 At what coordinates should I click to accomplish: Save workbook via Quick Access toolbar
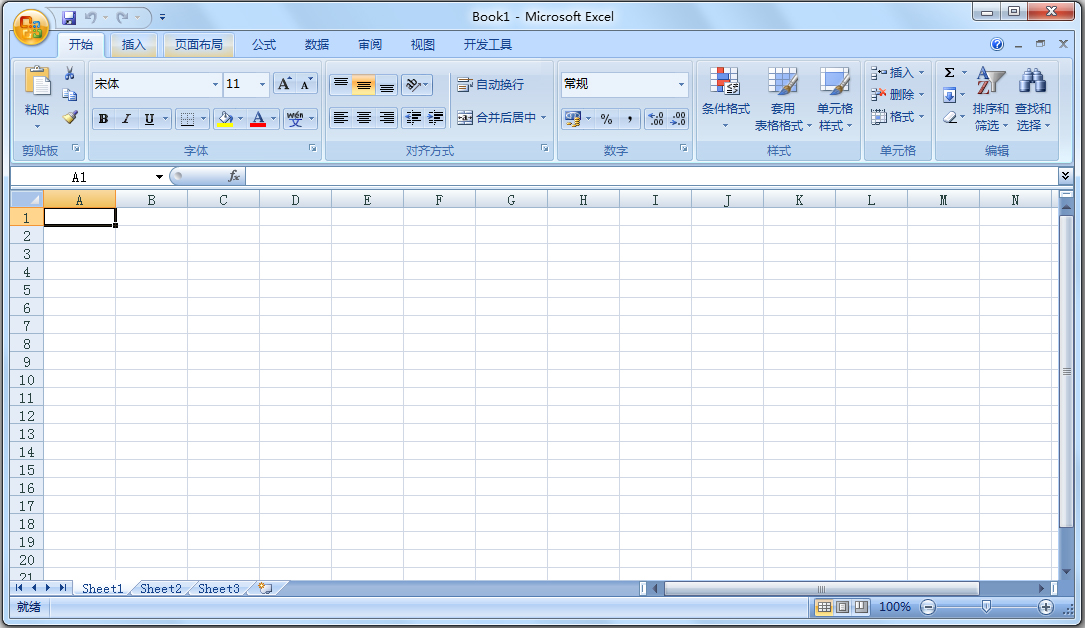tap(69, 17)
